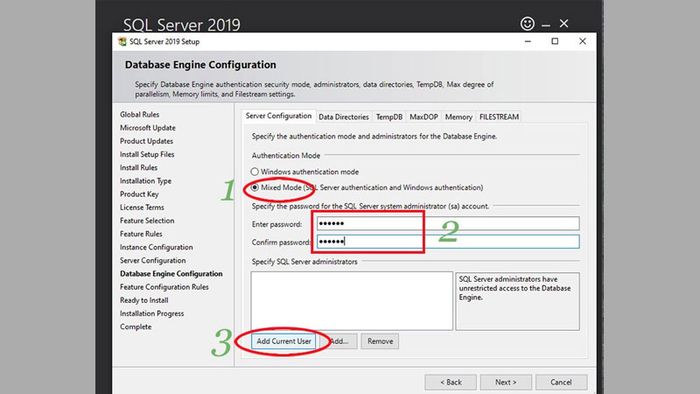Maximize the SQL Server 2019 Setup window
Screen dimensions: 700x394
[x=555, y=41]
